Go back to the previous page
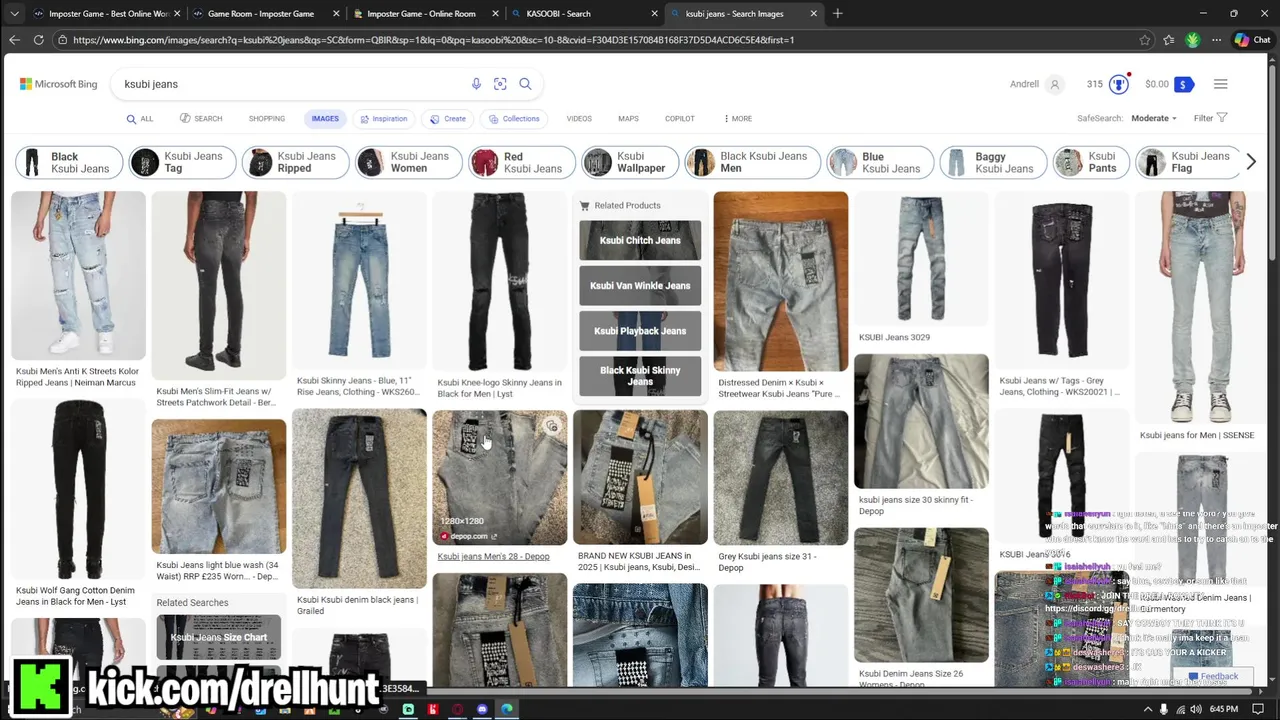Viewport: 1280px width, 720px height. 14,40
